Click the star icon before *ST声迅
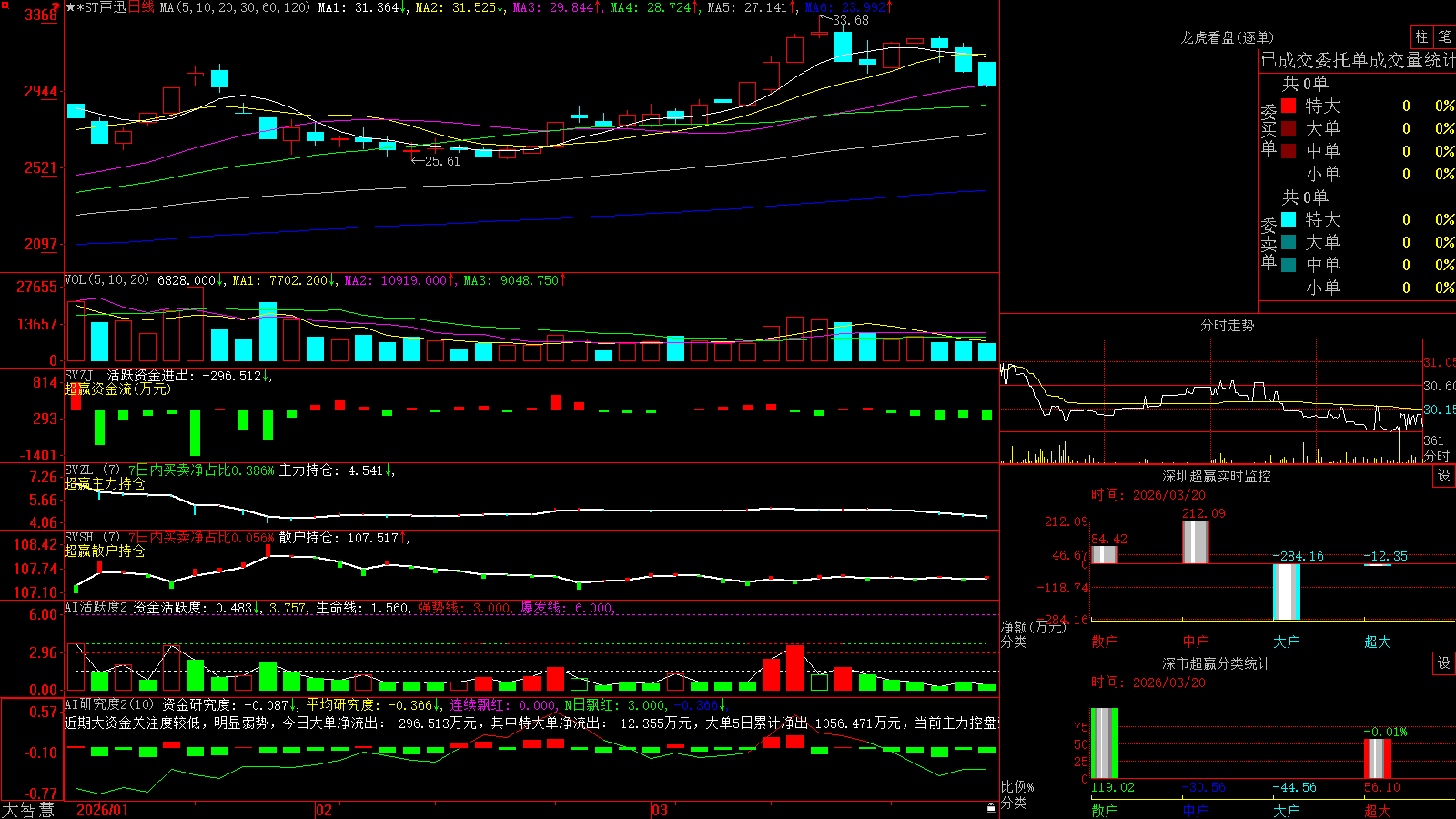 tap(71, 7)
